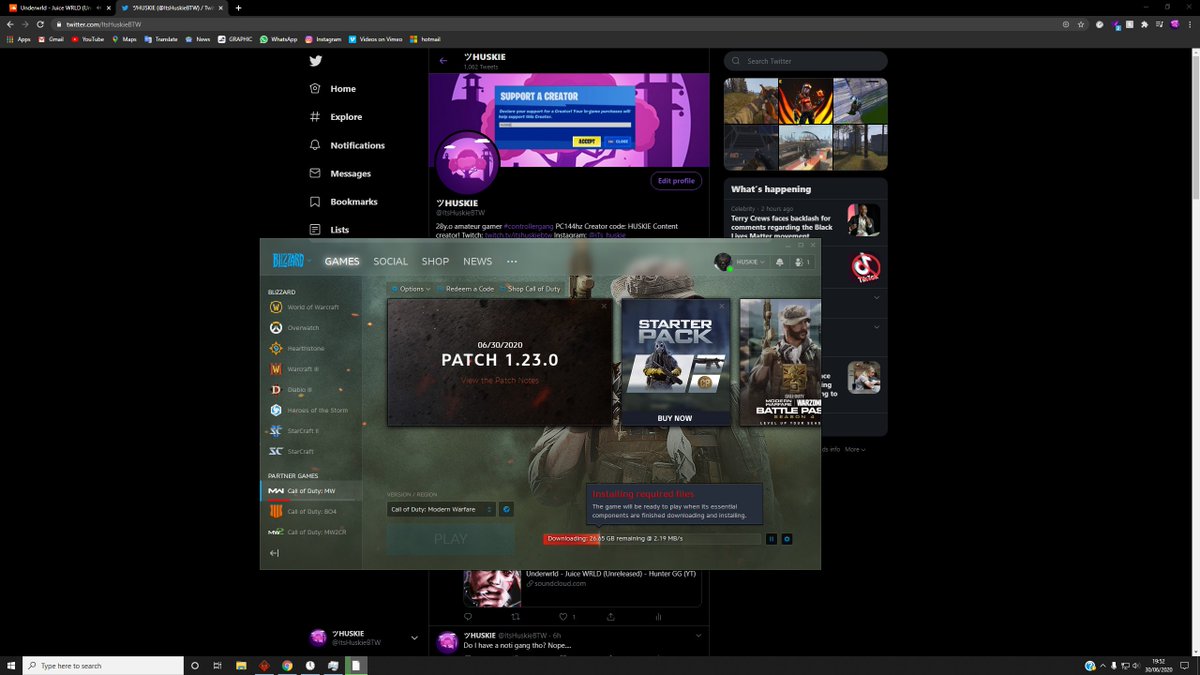
Task: Open the Blizzard logo dropdown menu
Action: tap(291, 261)
